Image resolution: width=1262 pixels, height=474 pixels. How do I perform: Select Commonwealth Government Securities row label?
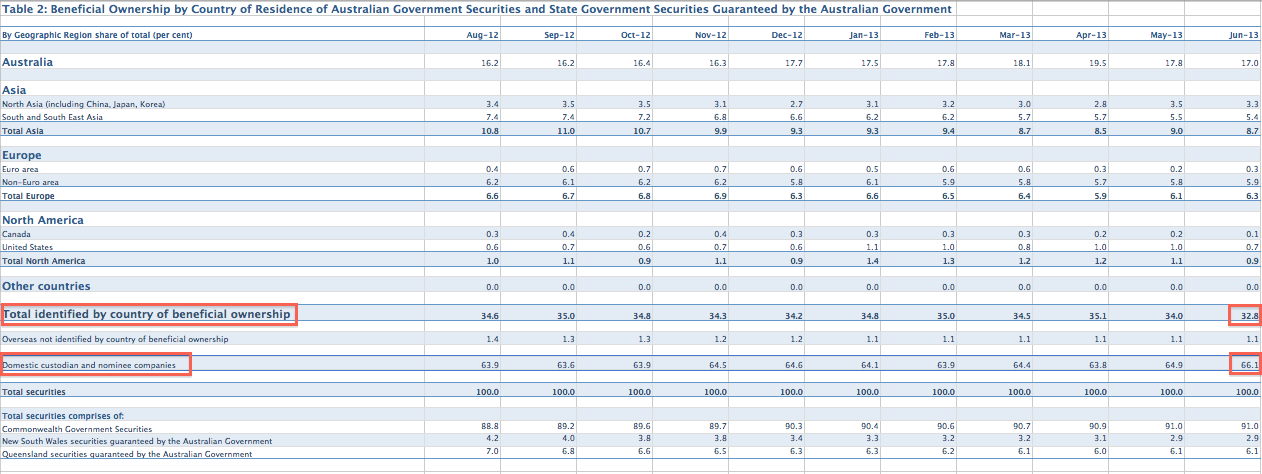click(x=77, y=428)
